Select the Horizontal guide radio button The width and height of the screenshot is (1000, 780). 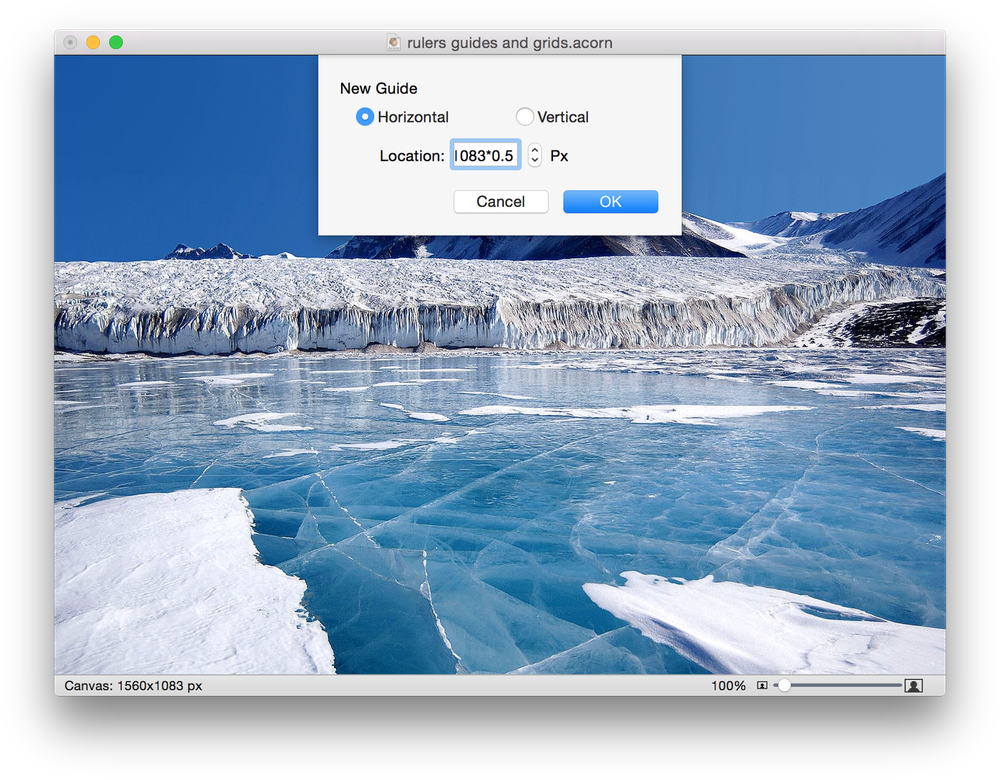(365, 116)
